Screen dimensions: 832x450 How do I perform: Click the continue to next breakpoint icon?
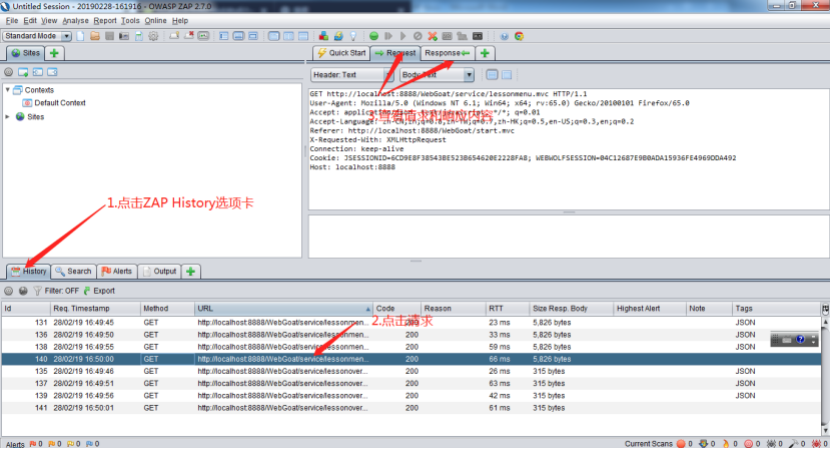[x=403, y=36]
